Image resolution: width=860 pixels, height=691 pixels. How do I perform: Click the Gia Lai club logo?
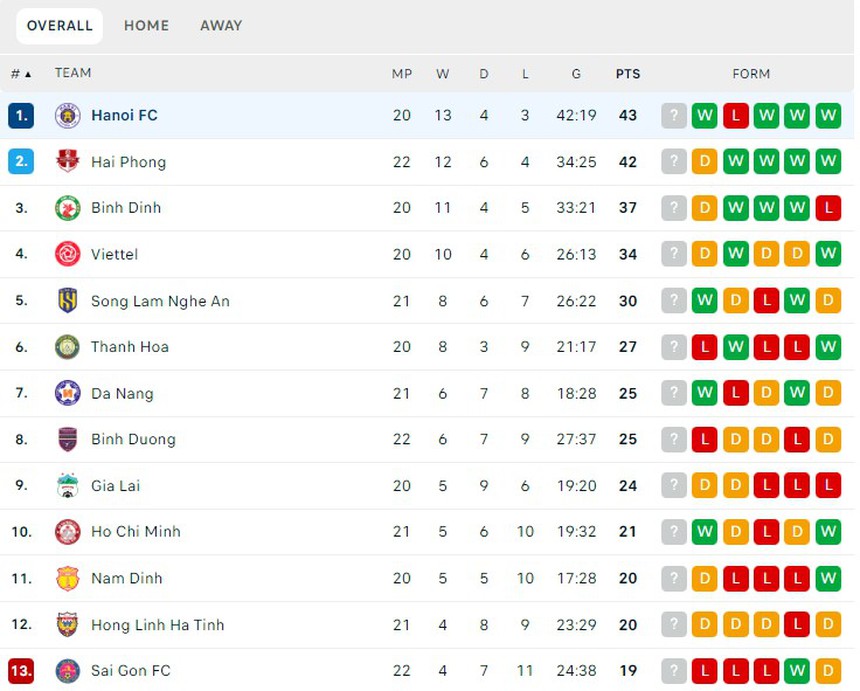(66, 485)
